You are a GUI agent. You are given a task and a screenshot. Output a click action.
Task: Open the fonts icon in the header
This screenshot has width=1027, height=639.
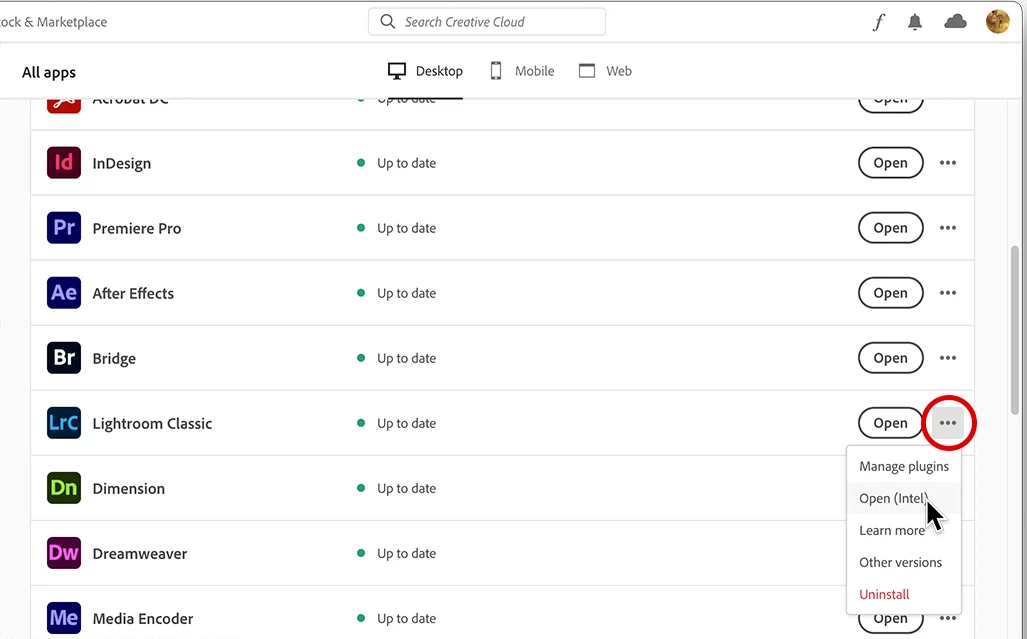(878, 22)
